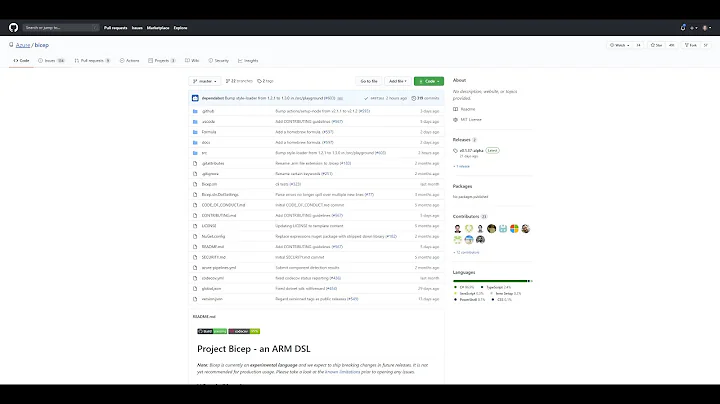The width and height of the screenshot is (720, 404).
Task: Click the build passing badge
Action: point(212,331)
